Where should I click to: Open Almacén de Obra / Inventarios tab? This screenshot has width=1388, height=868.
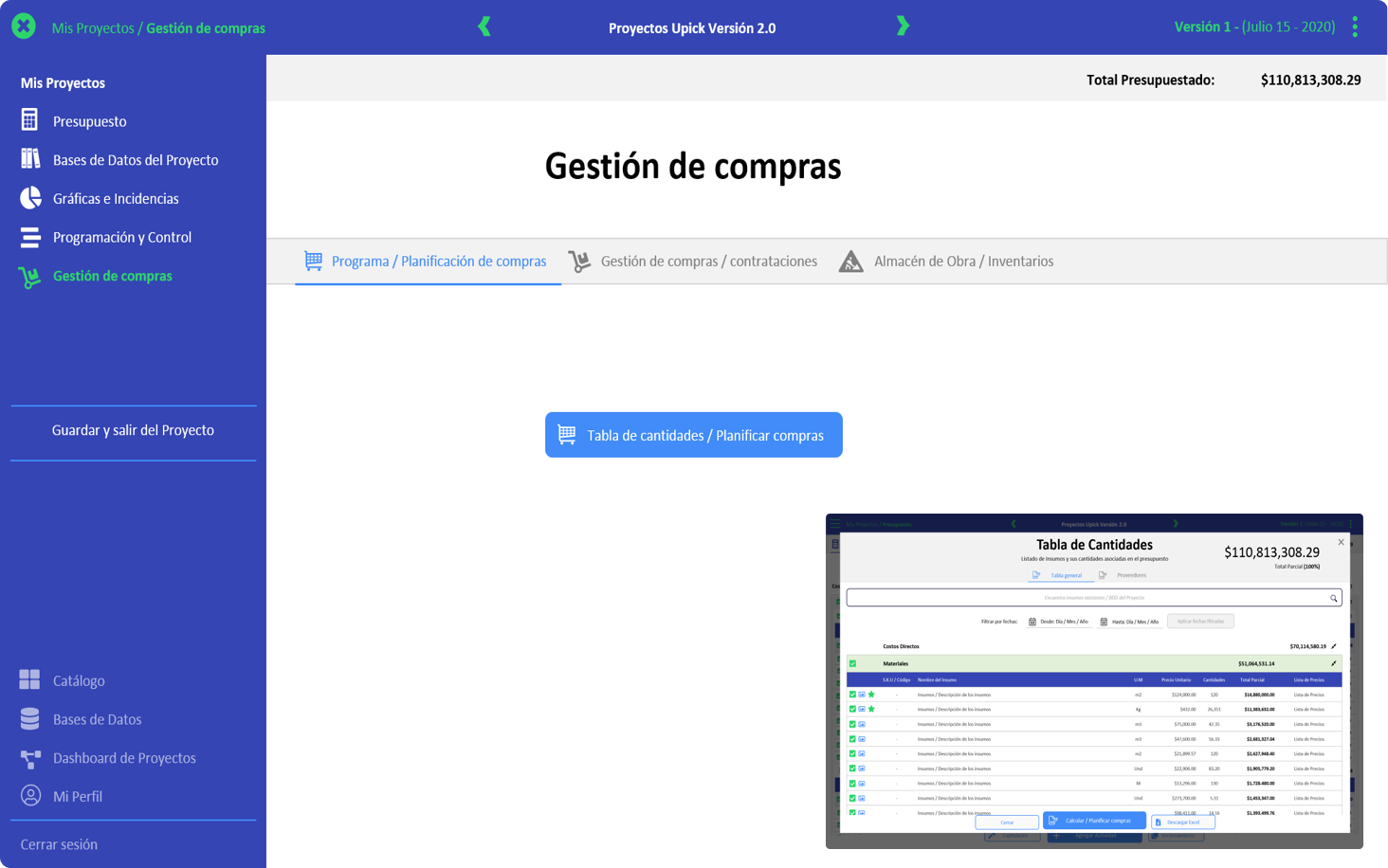coord(946,262)
